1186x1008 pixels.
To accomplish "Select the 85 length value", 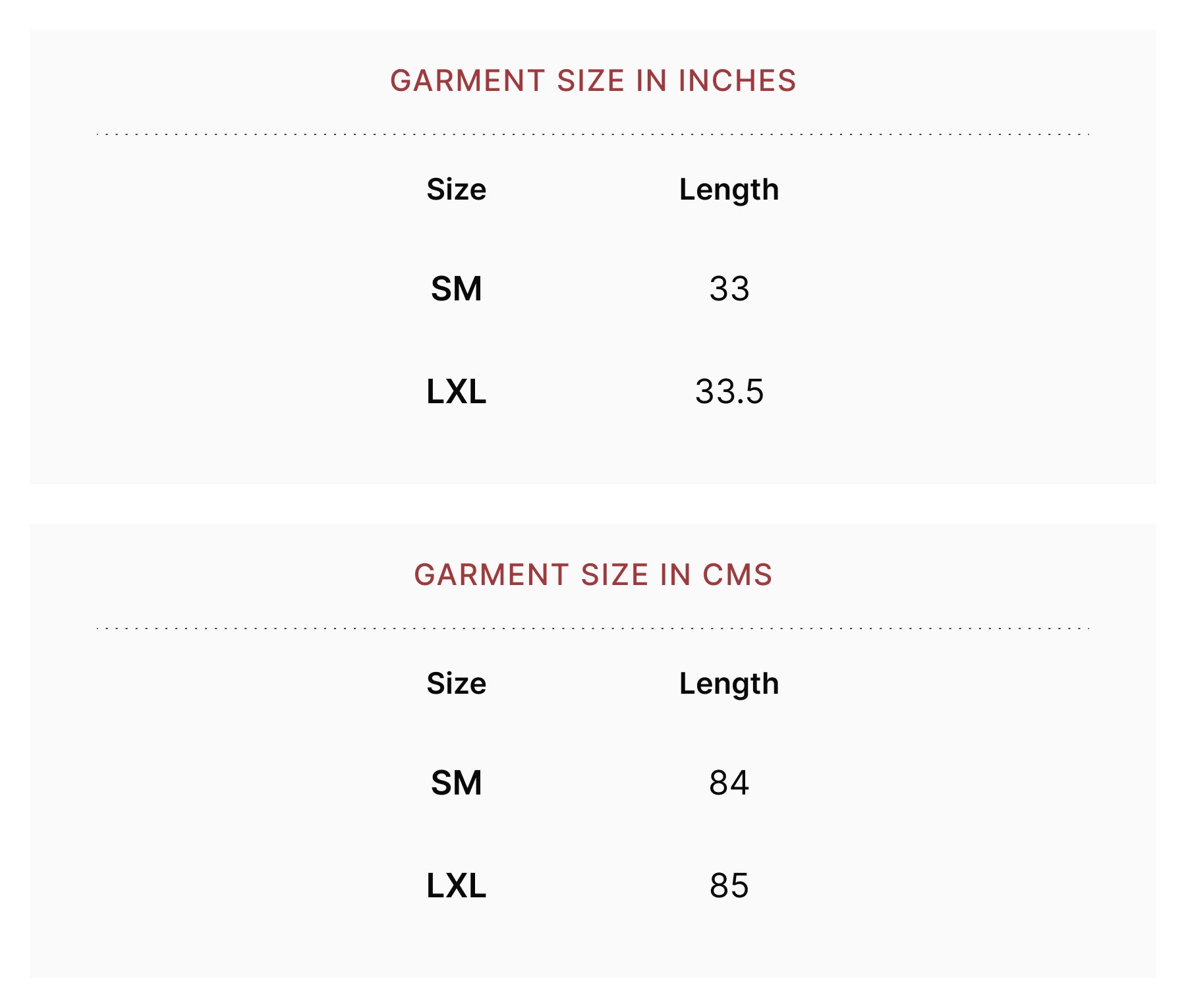I will pyautogui.click(x=729, y=885).
